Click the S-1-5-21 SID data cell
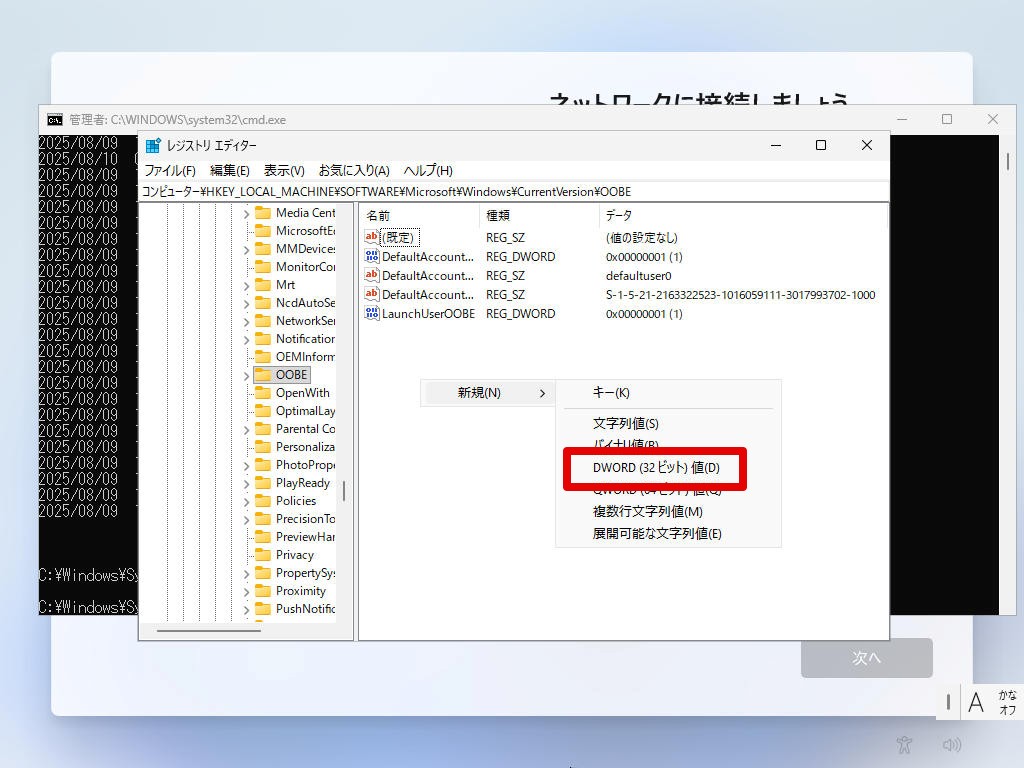 tap(741, 295)
